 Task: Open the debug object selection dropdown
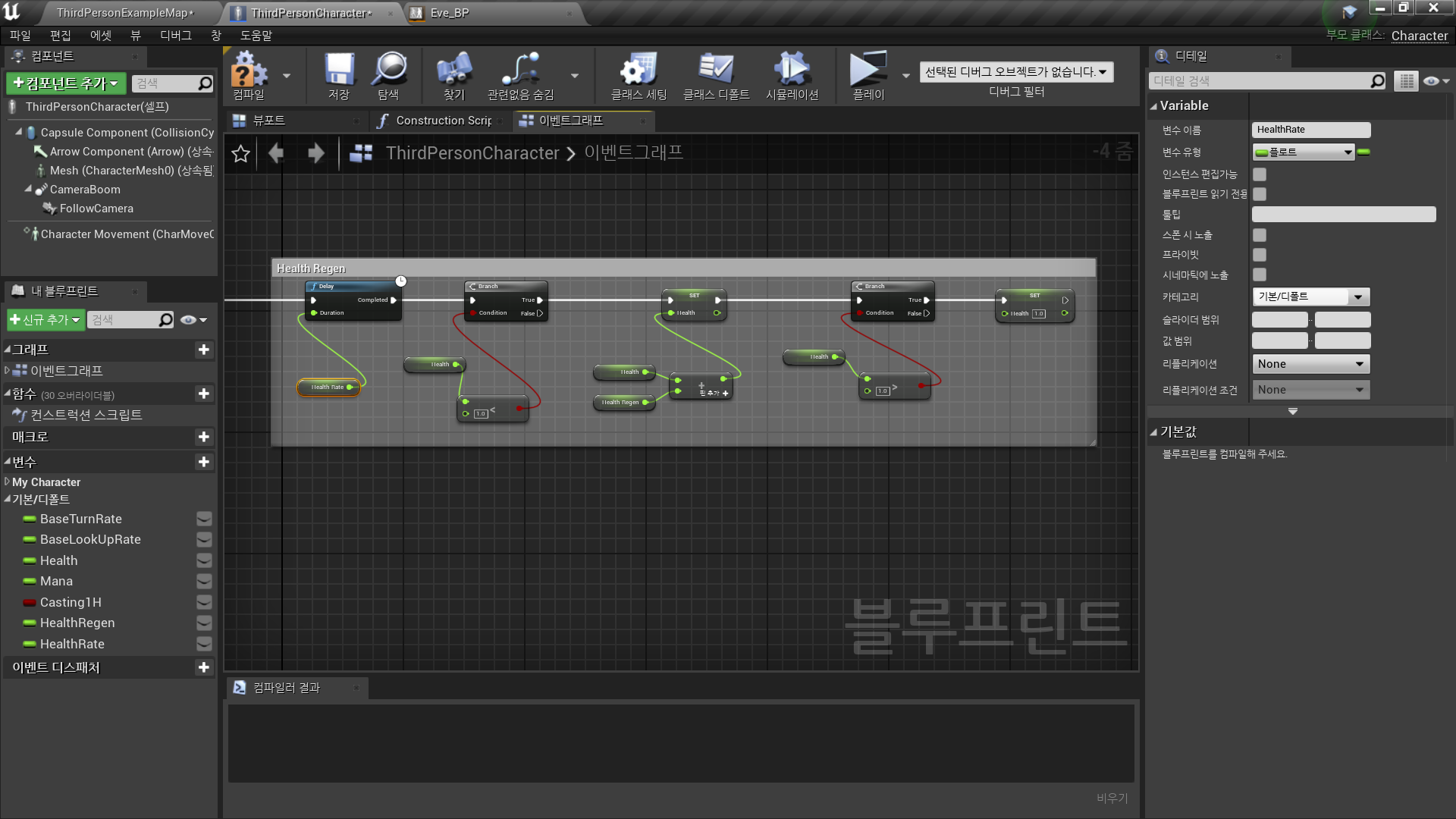pos(1016,71)
